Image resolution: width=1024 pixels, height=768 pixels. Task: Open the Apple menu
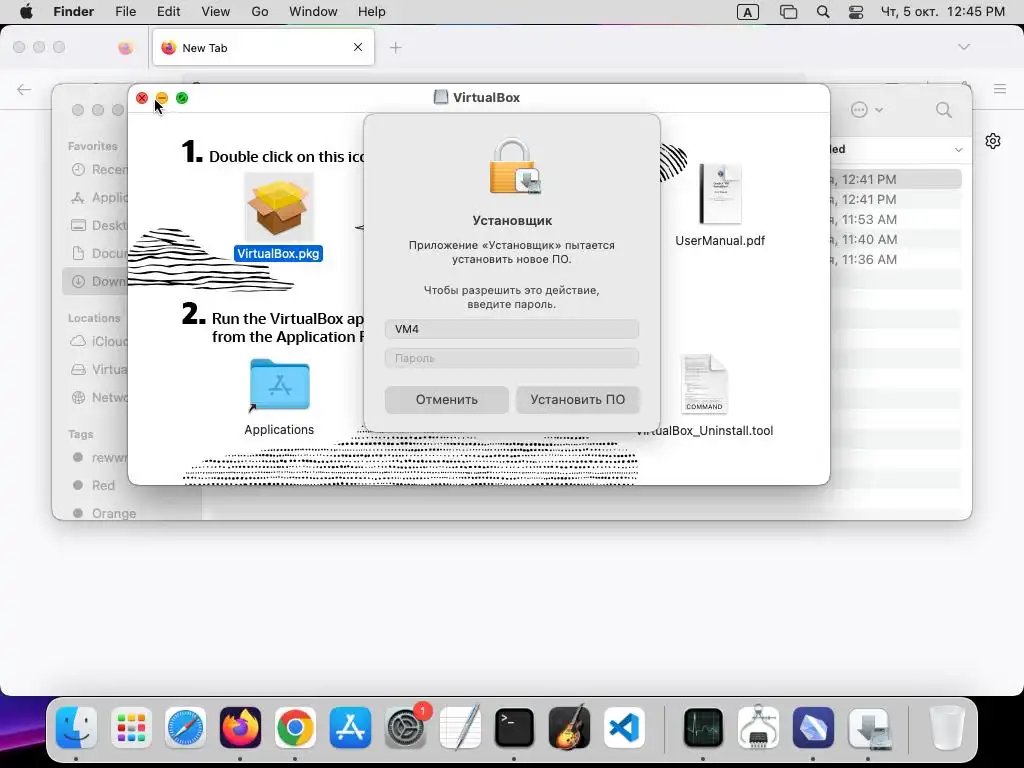(x=26, y=12)
